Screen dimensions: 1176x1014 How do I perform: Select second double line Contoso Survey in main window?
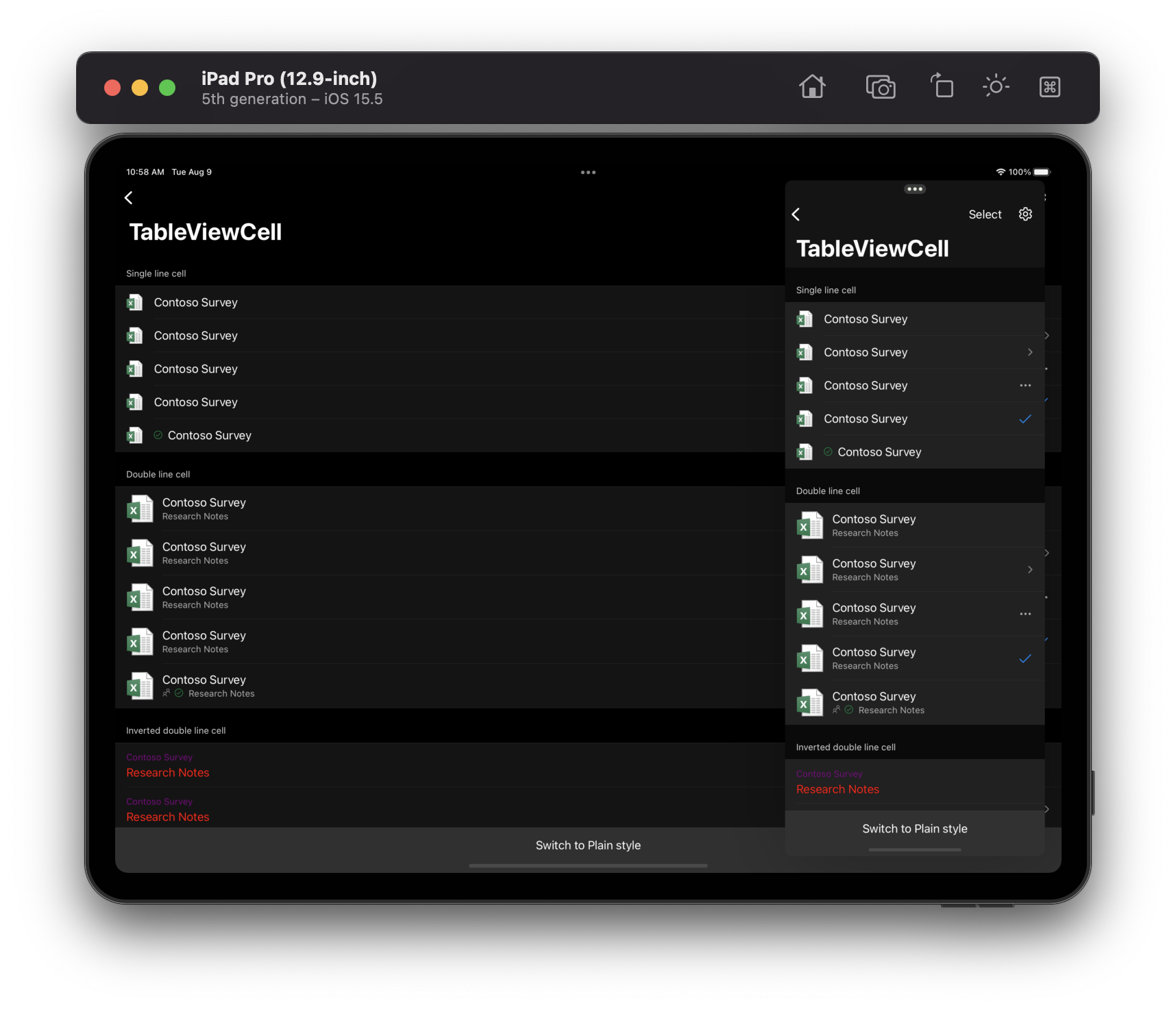(x=450, y=553)
